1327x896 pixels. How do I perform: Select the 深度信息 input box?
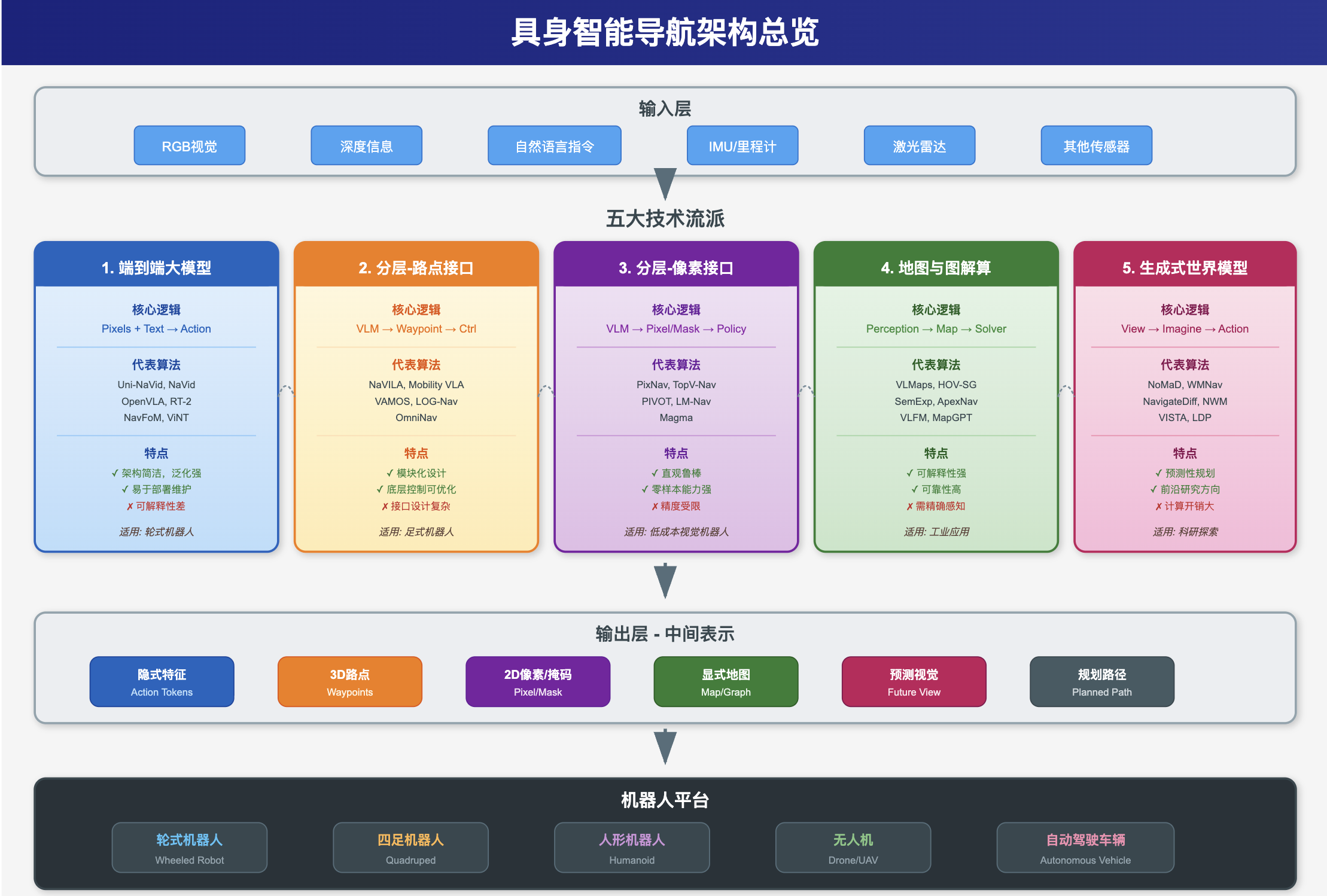coord(366,145)
